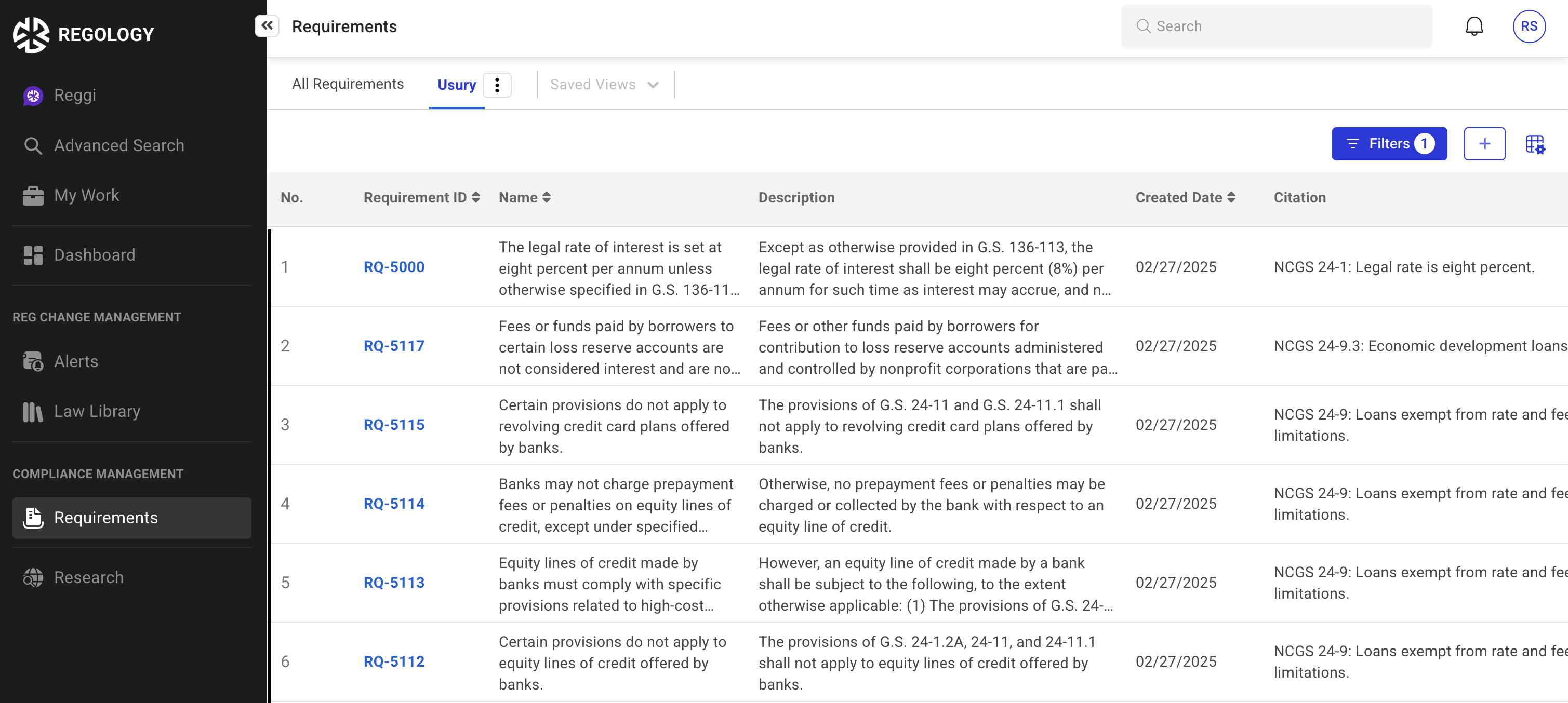Open Usury tab three-dot options menu
This screenshot has width=1568, height=703.
tap(497, 85)
